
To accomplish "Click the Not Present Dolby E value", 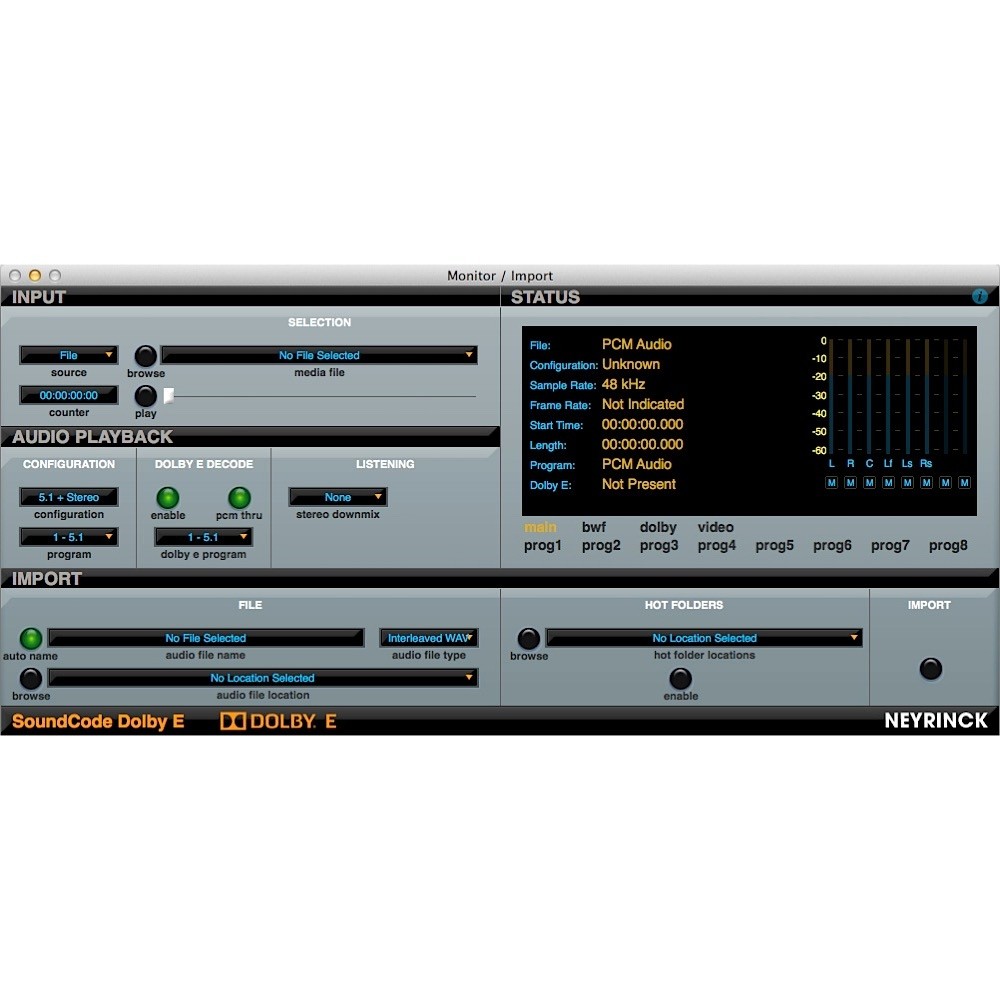I will (x=638, y=484).
